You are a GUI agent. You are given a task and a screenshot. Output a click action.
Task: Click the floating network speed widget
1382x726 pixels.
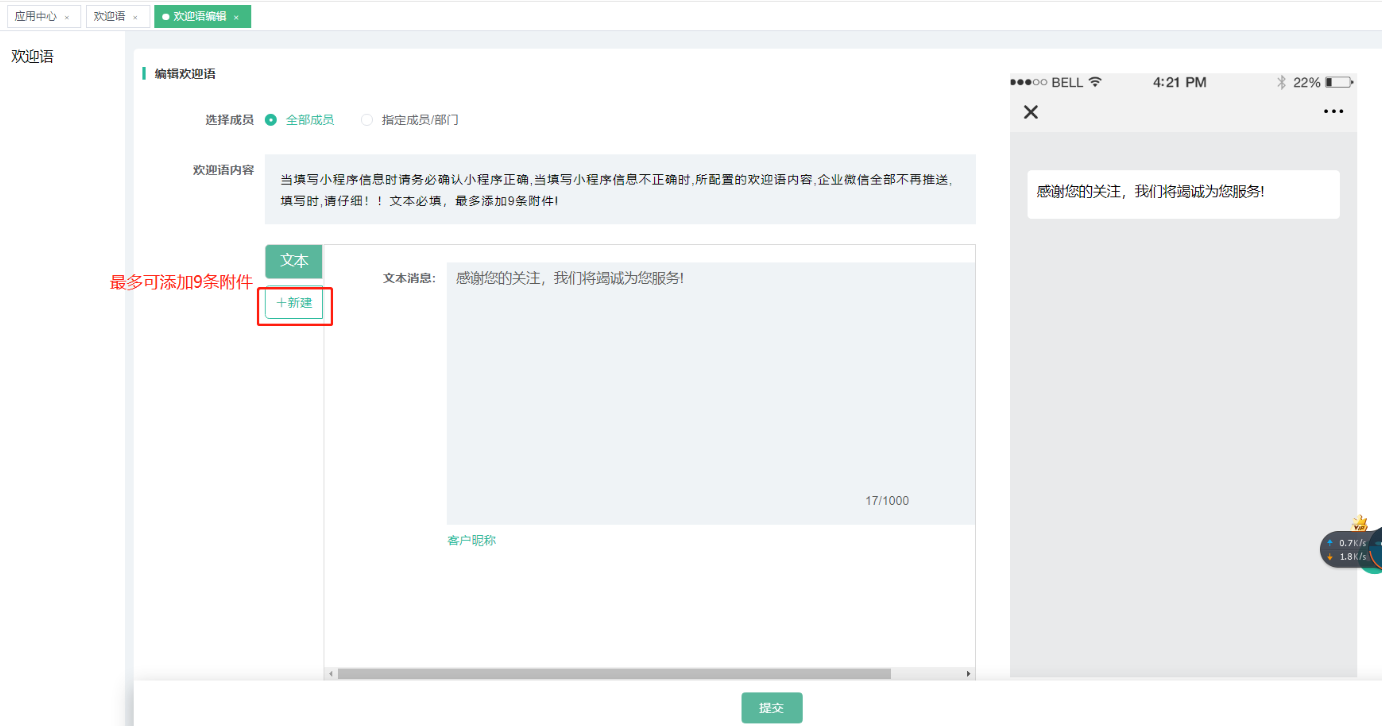[x=1346, y=549]
